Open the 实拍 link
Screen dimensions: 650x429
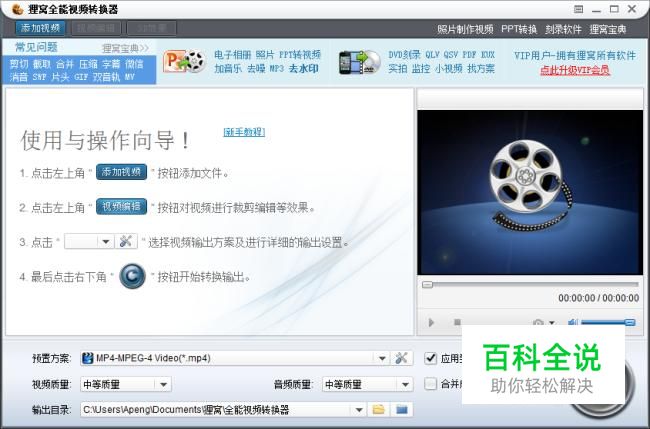pos(398,68)
